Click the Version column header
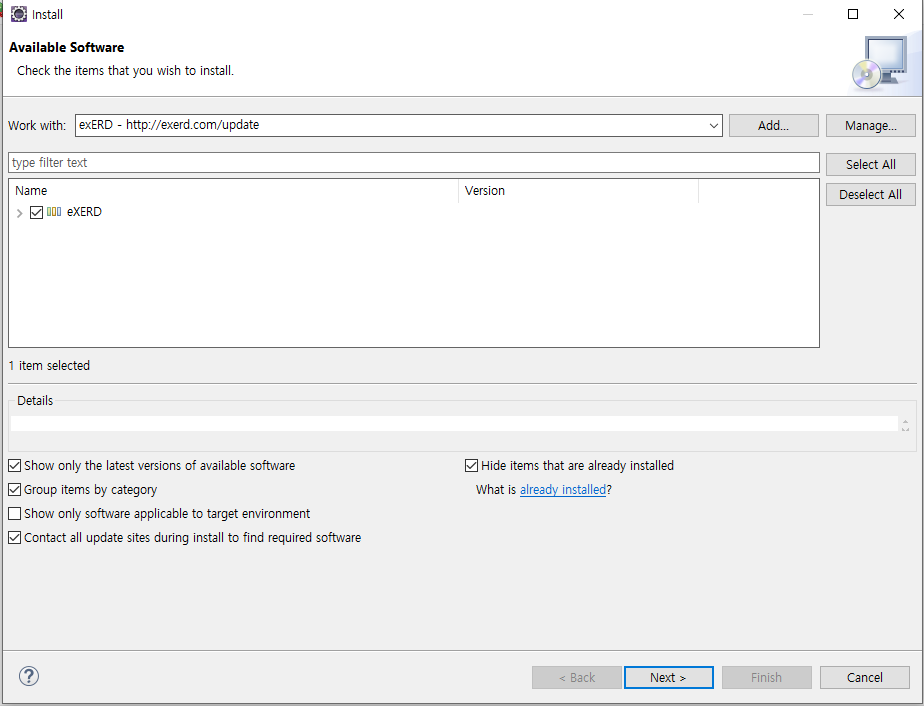 [578, 191]
